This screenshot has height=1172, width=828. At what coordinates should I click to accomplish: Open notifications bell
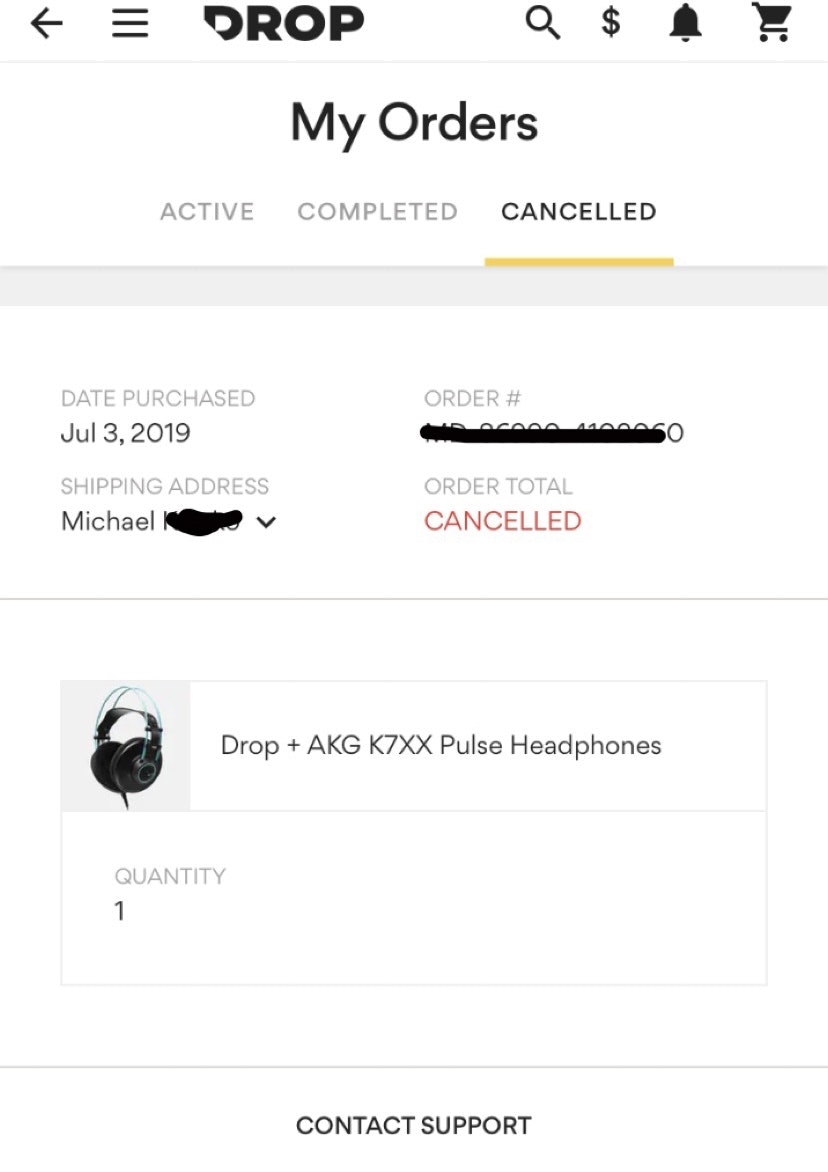coord(685,23)
